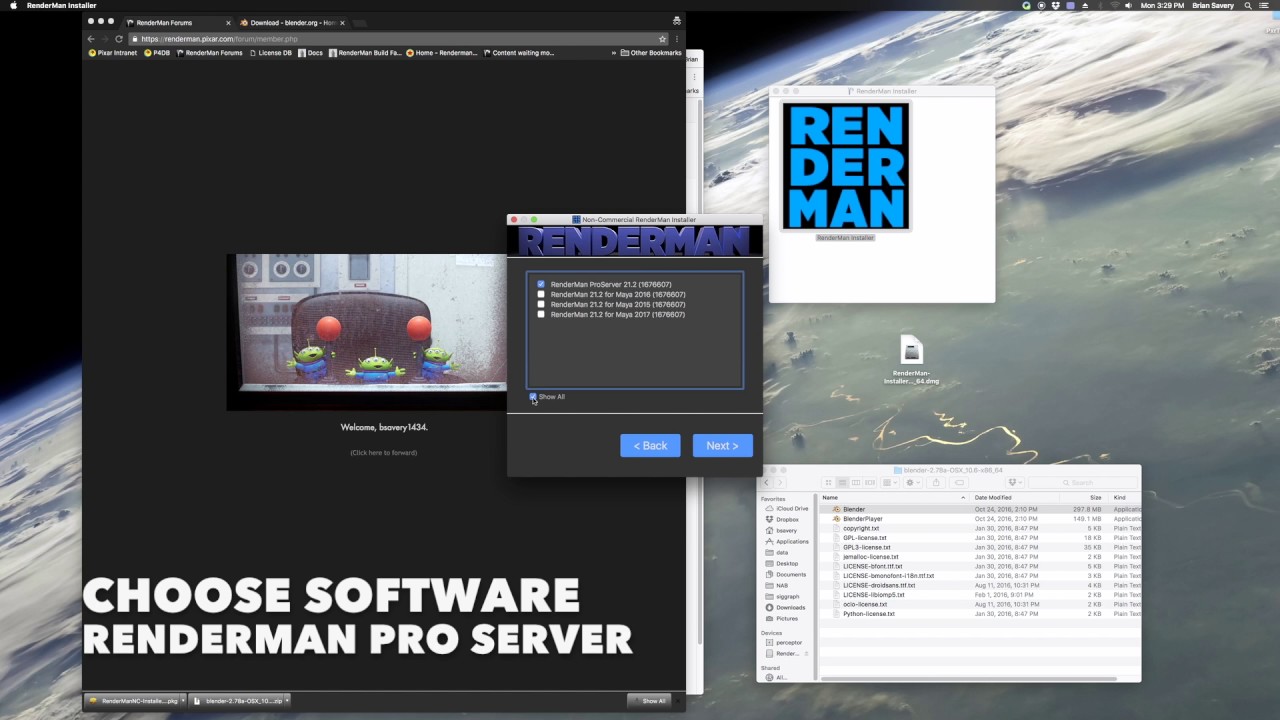Open RenderManNC-Installer pkg download menu arrow
1280x720 pixels.
point(183,701)
